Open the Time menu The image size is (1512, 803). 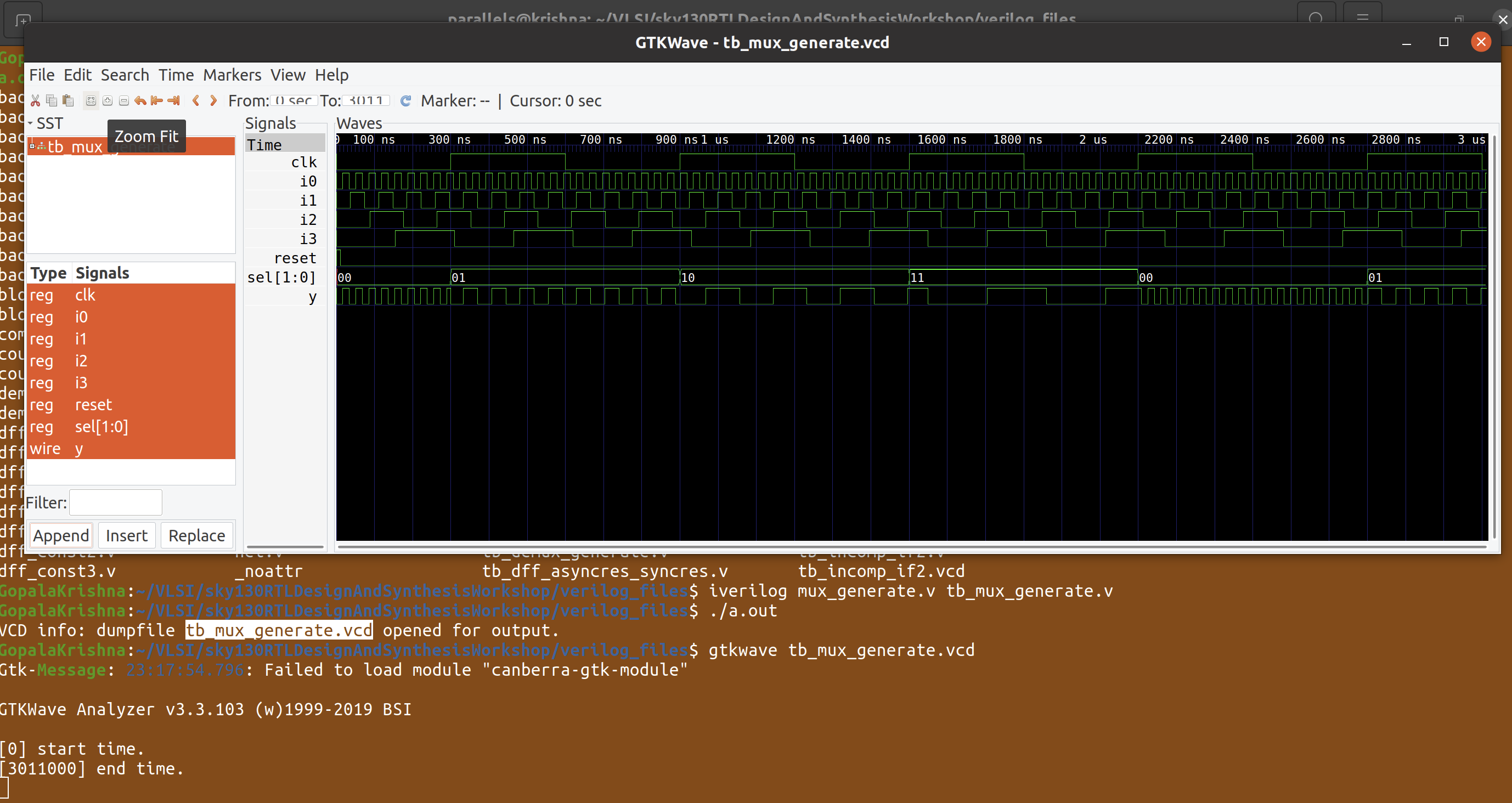(x=176, y=75)
